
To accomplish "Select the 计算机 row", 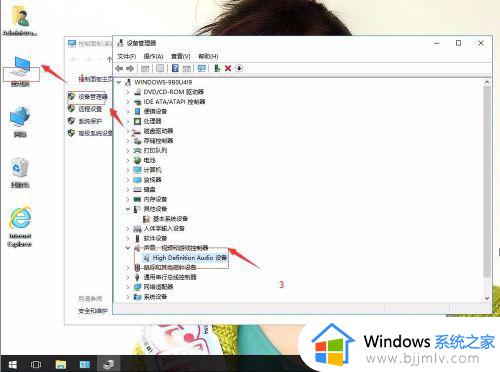I will (x=152, y=170).
